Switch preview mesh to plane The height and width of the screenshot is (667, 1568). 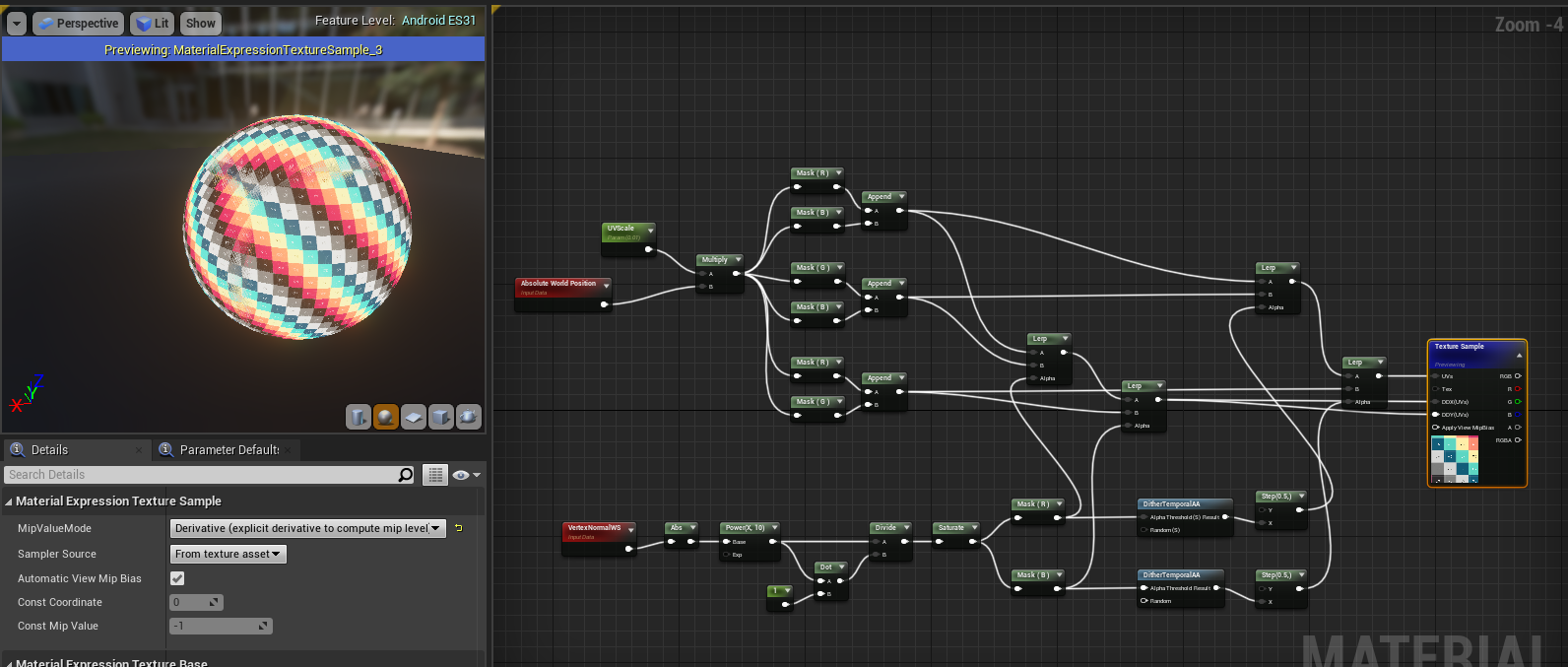[x=414, y=417]
